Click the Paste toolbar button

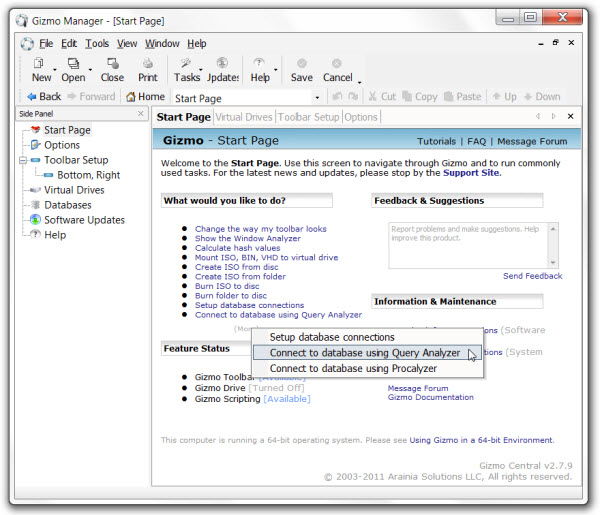pos(462,97)
